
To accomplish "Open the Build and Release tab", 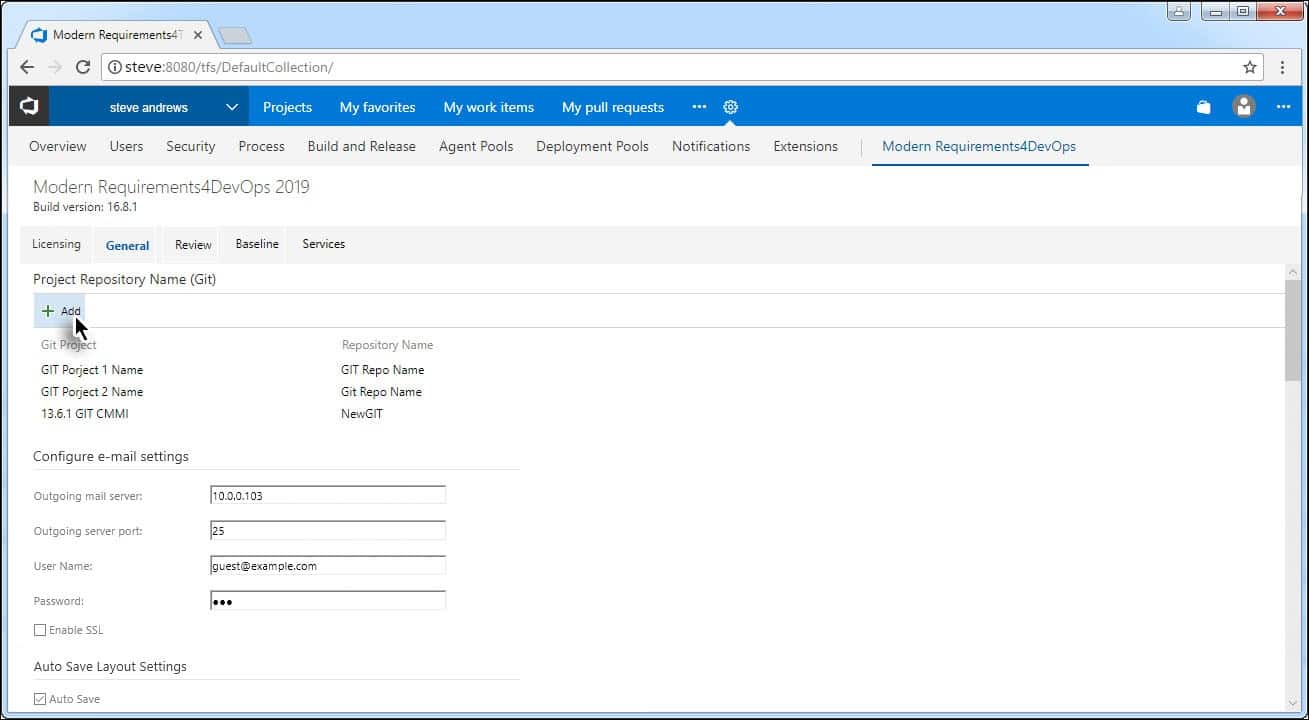I will pyautogui.click(x=361, y=146).
